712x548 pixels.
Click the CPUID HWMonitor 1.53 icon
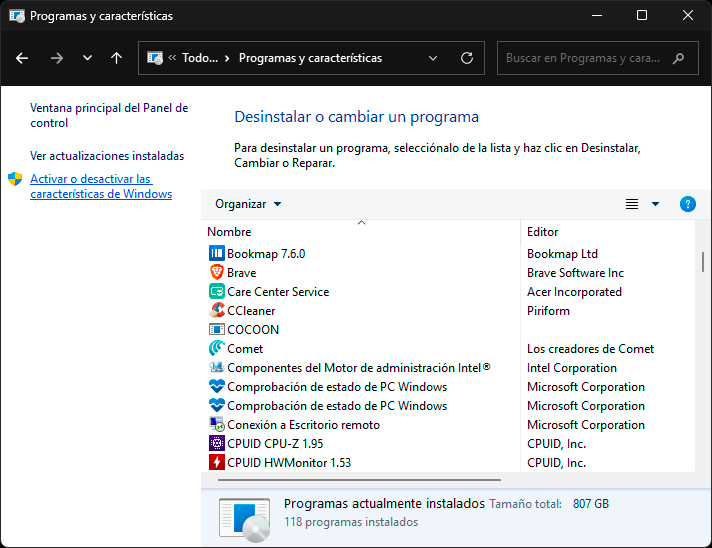[217, 462]
